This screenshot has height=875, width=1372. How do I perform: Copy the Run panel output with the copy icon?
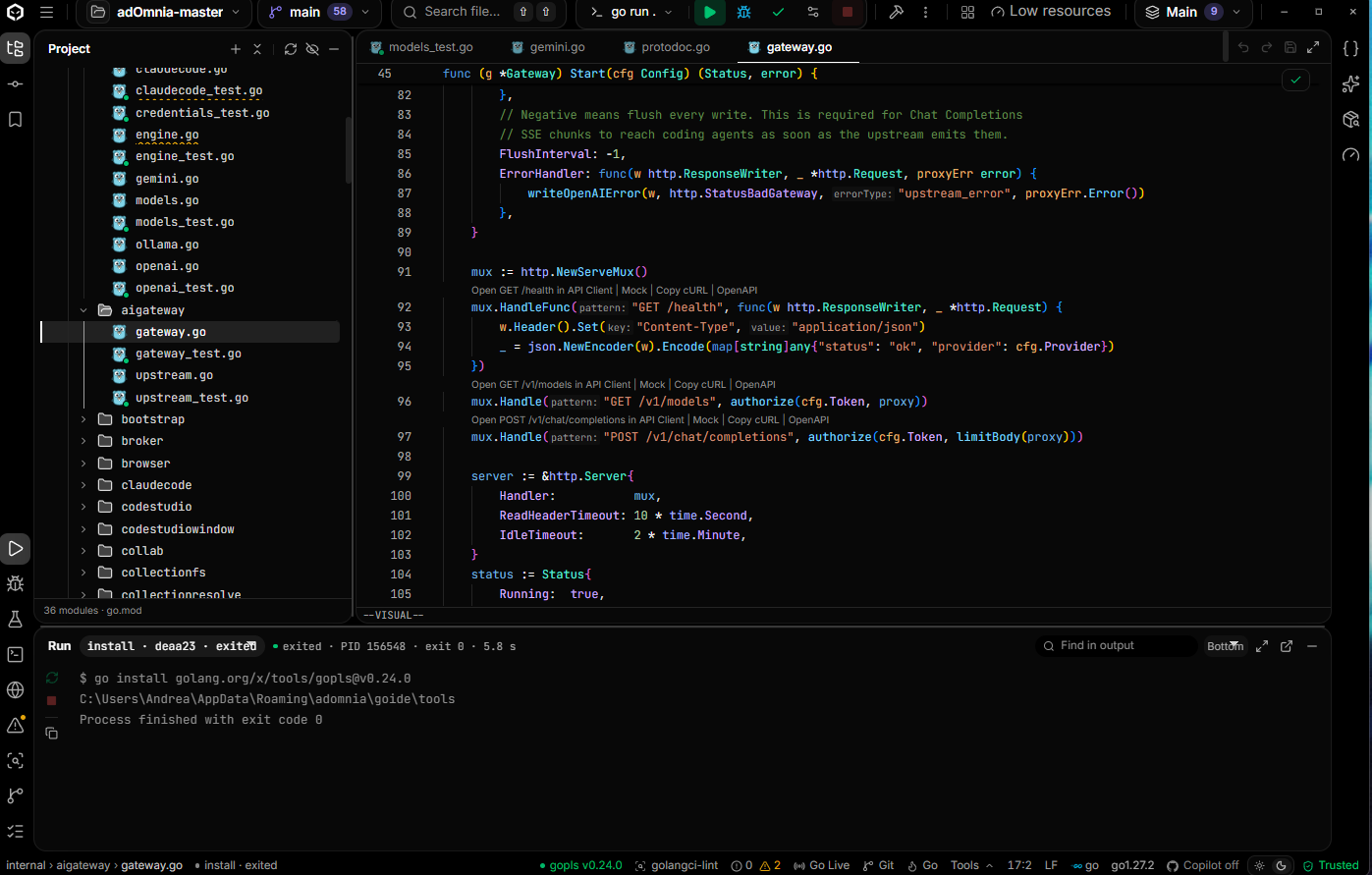click(x=52, y=734)
